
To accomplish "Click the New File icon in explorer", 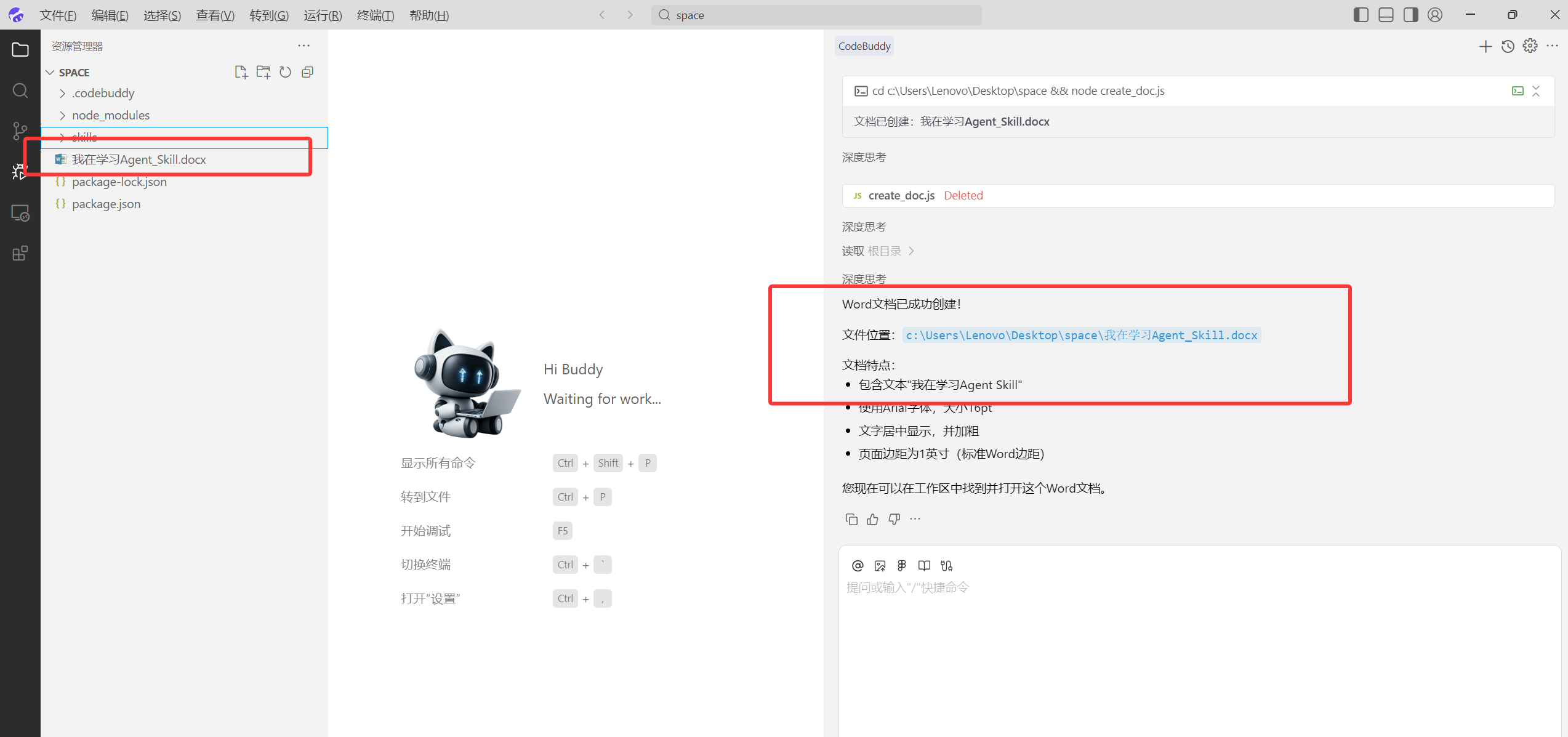I will (x=241, y=72).
